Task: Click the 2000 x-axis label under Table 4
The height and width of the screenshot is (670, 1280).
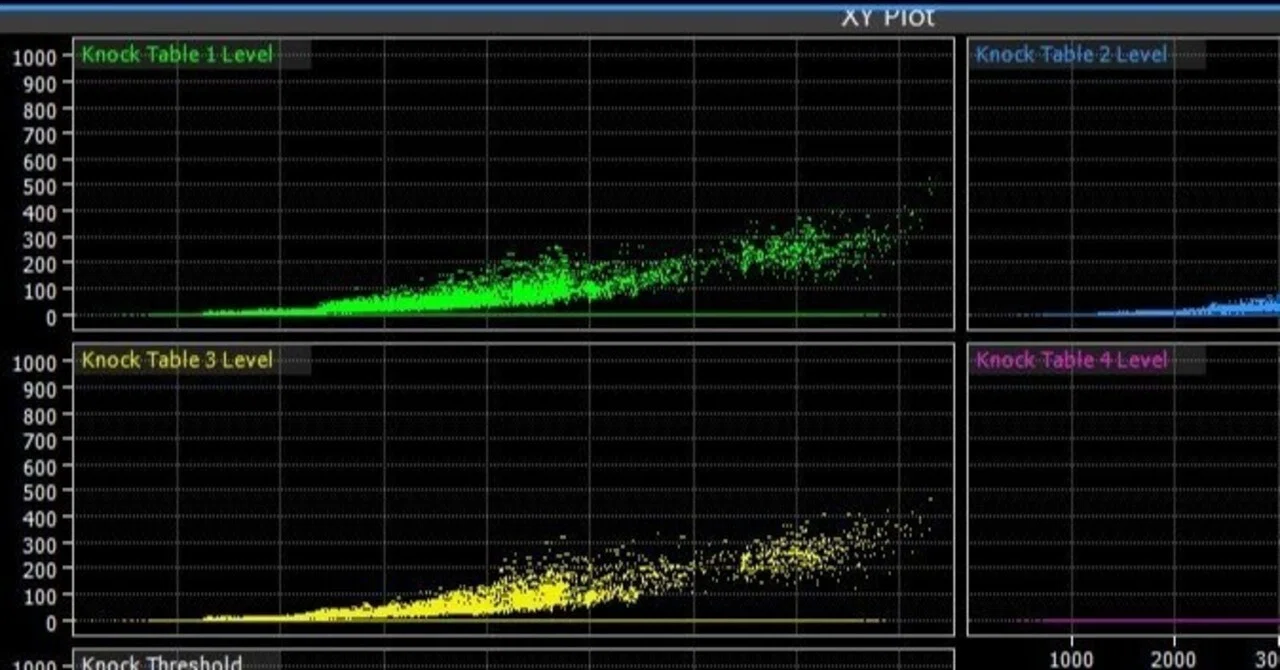Action: (x=1174, y=658)
